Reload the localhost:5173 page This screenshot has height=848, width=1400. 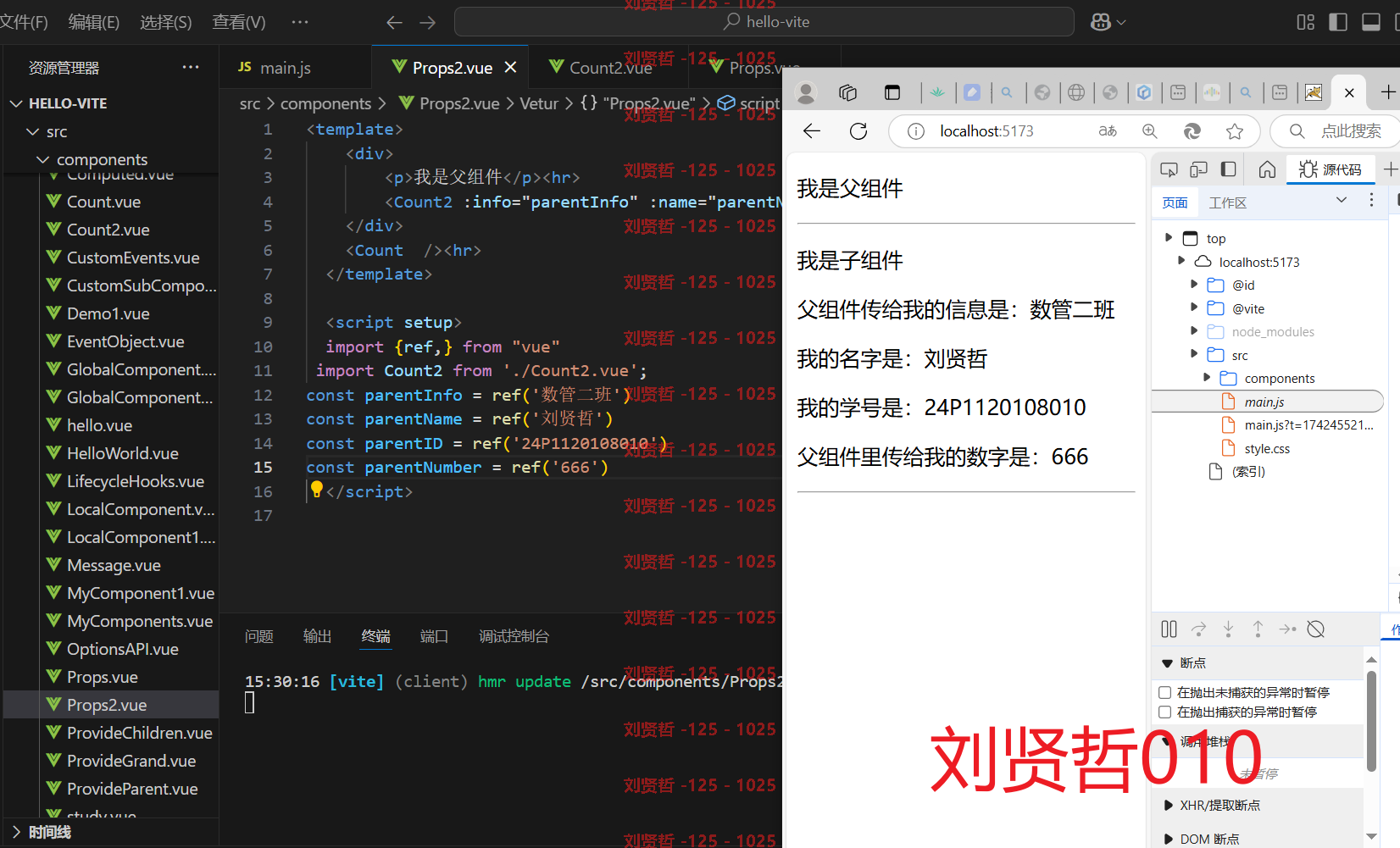click(x=858, y=131)
